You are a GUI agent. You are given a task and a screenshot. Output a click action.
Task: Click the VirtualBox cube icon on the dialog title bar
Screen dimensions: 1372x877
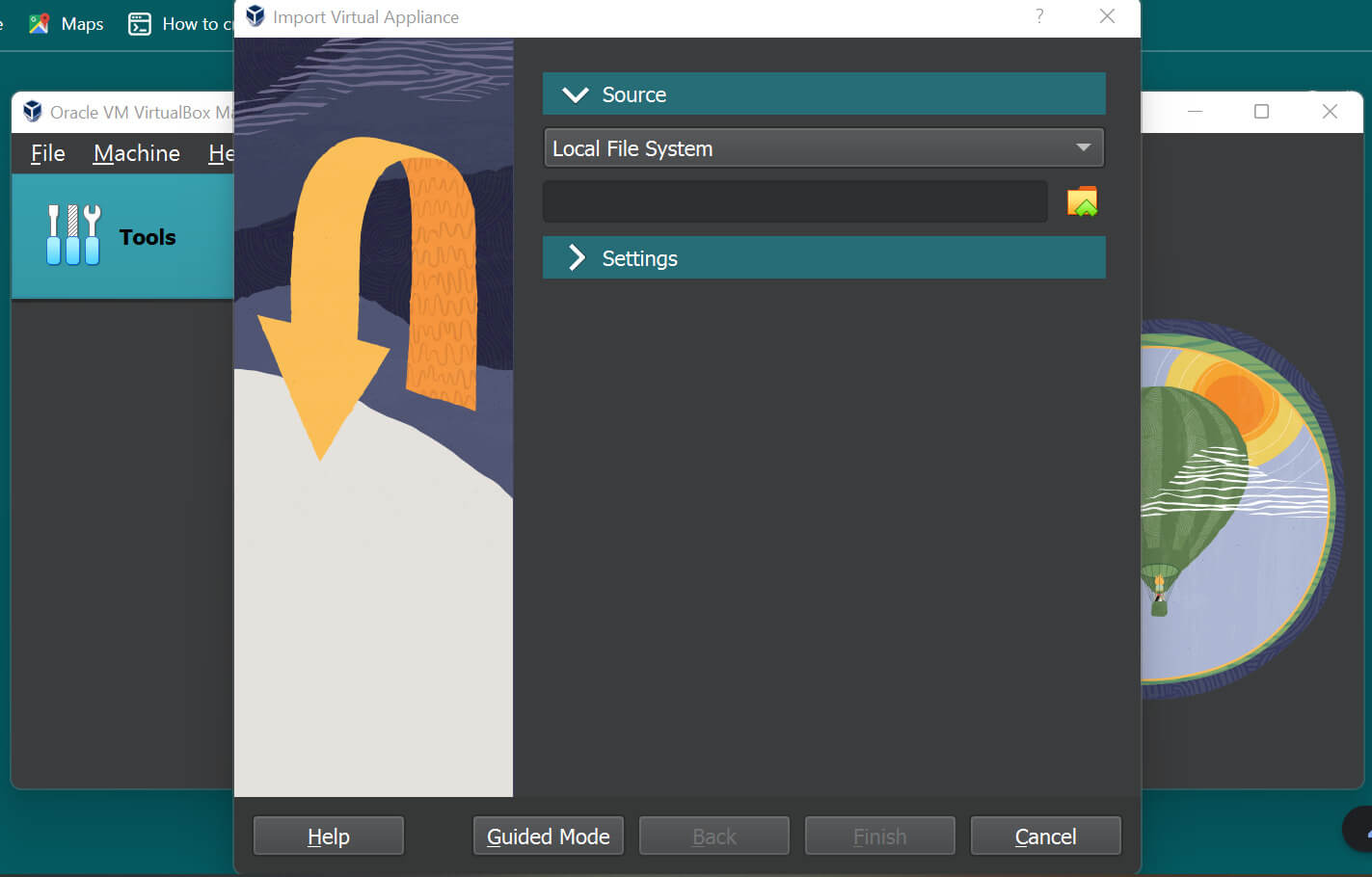coord(254,16)
